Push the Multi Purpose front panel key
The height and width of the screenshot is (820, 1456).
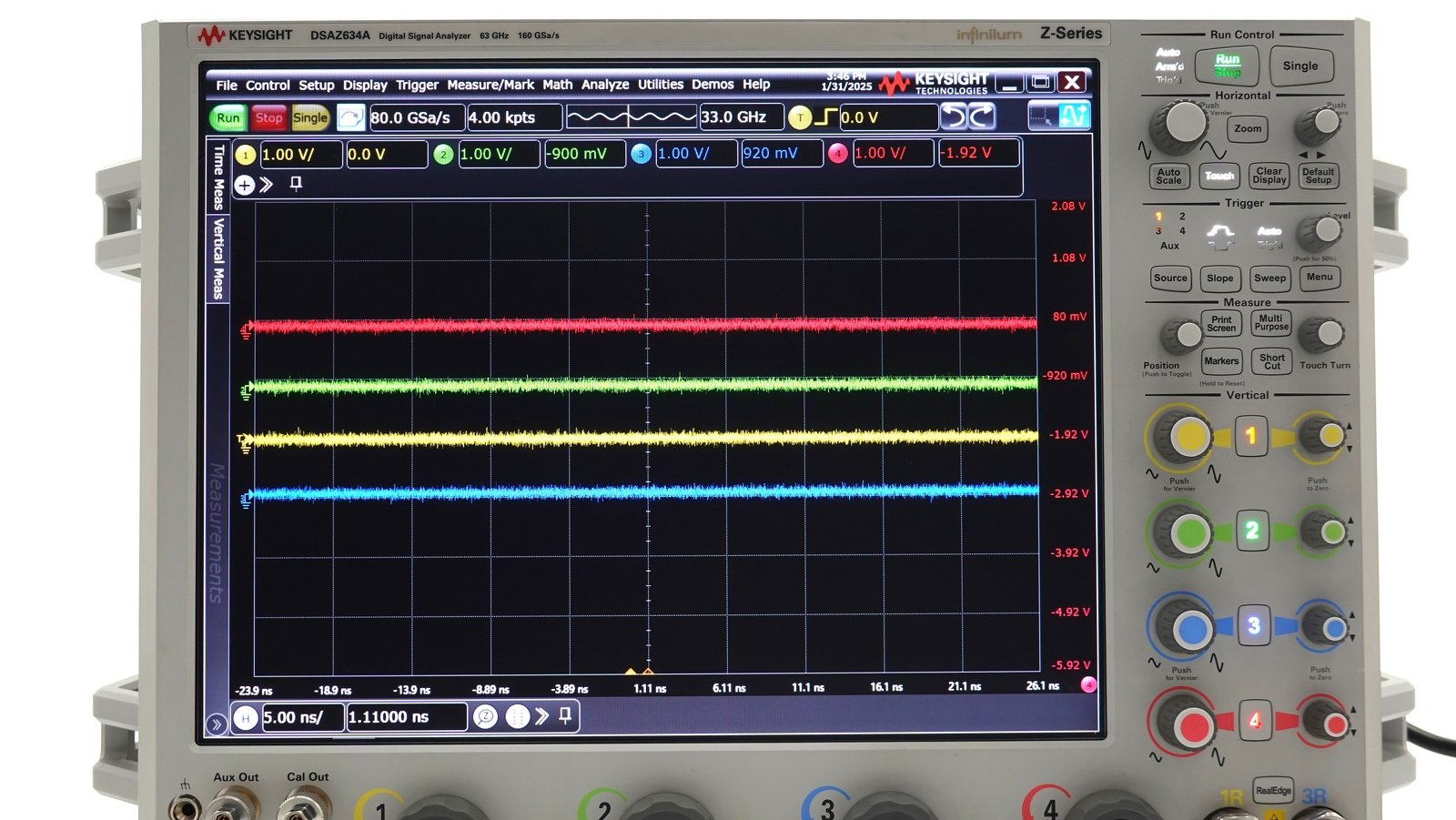(x=1271, y=323)
